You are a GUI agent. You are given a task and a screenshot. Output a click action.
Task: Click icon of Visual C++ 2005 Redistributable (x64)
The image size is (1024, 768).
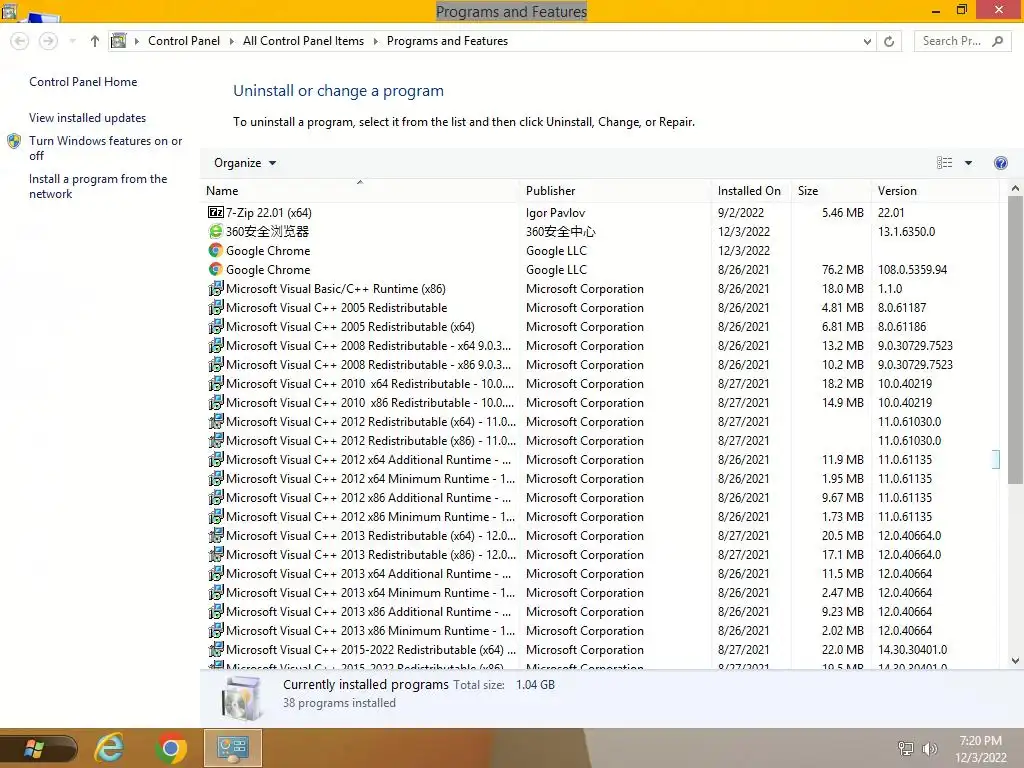pyautogui.click(x=216, y=326)
